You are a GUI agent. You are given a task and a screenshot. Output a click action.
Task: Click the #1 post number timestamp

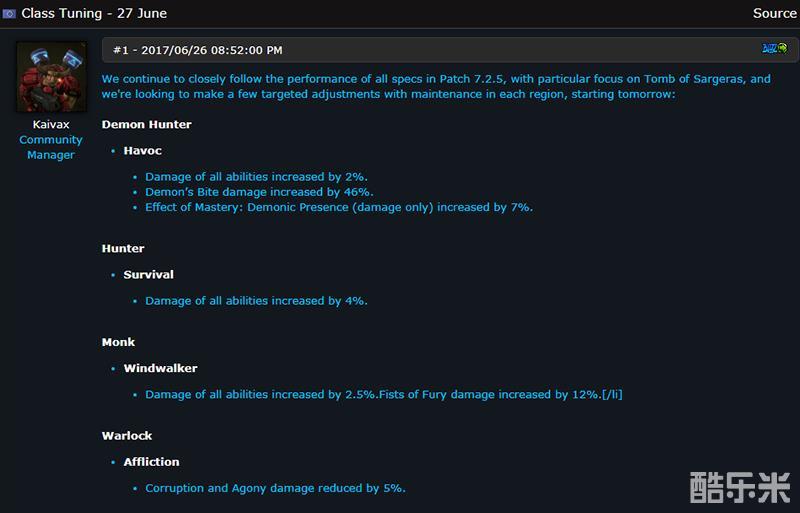197,50
